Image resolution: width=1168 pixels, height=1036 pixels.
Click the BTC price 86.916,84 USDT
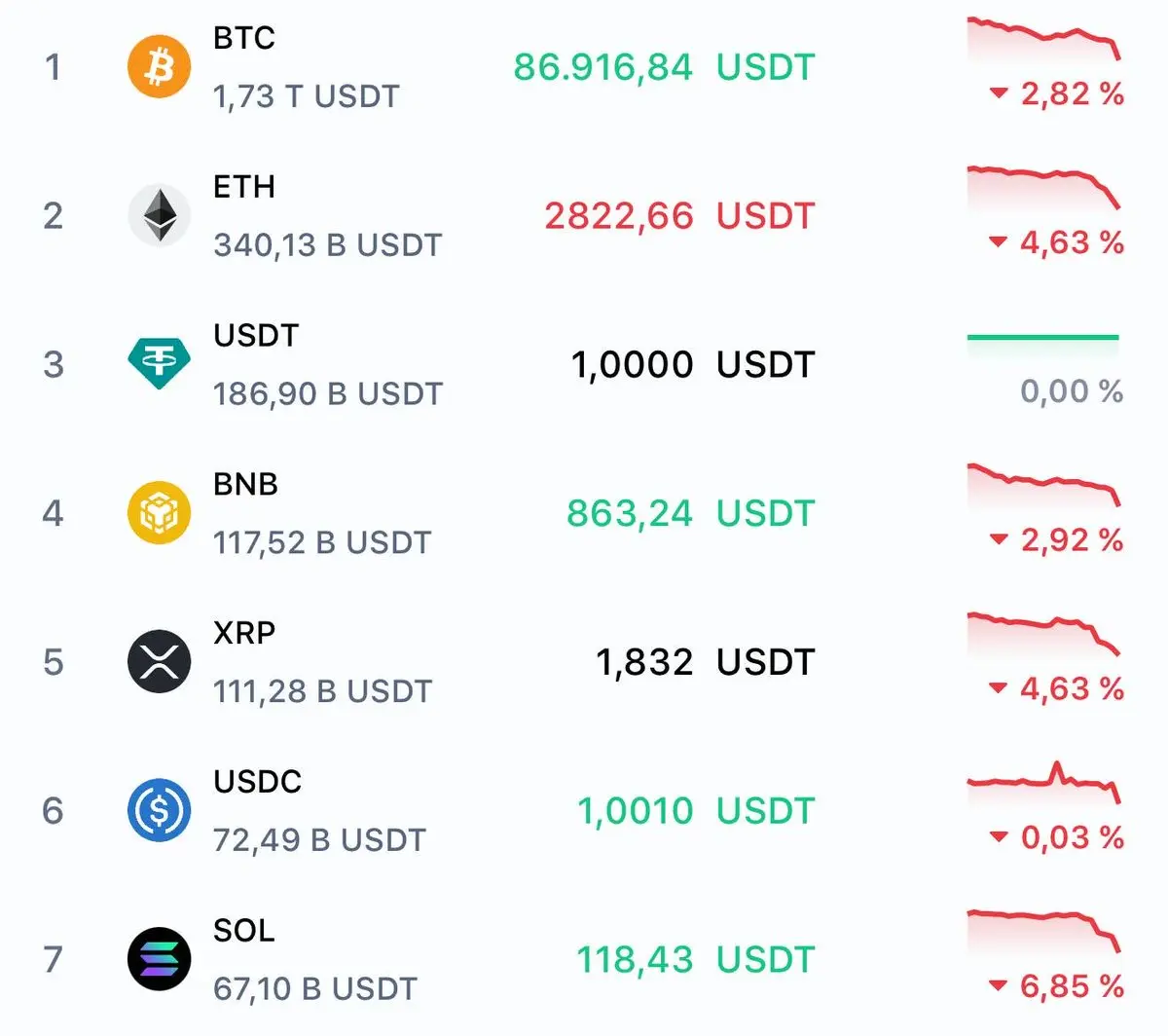pos(664,67)
